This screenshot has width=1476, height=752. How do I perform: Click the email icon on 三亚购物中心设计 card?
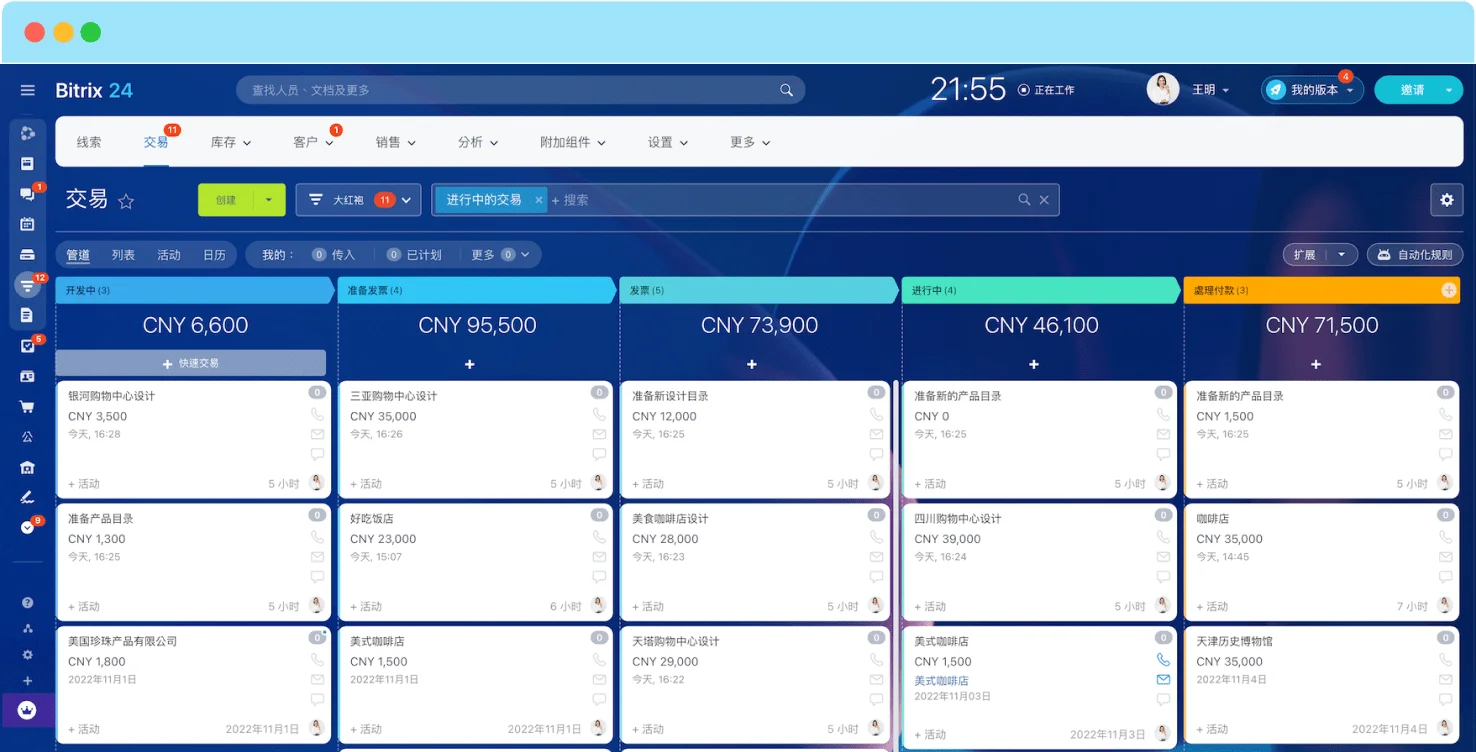point(599,434)
